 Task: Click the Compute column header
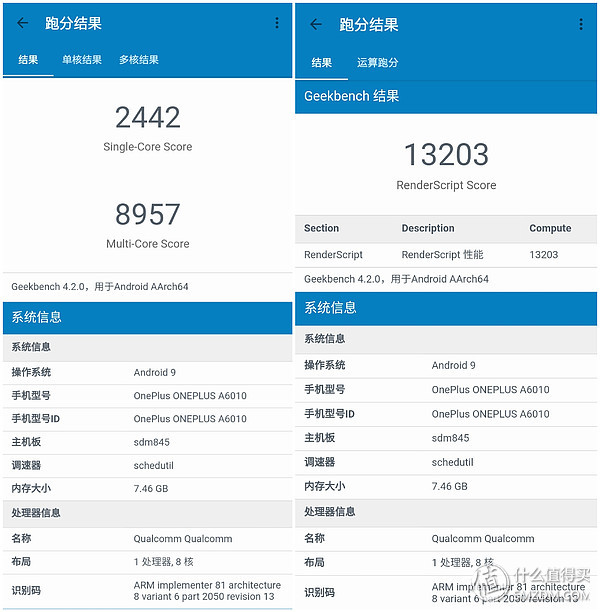(x=550, y=228)
